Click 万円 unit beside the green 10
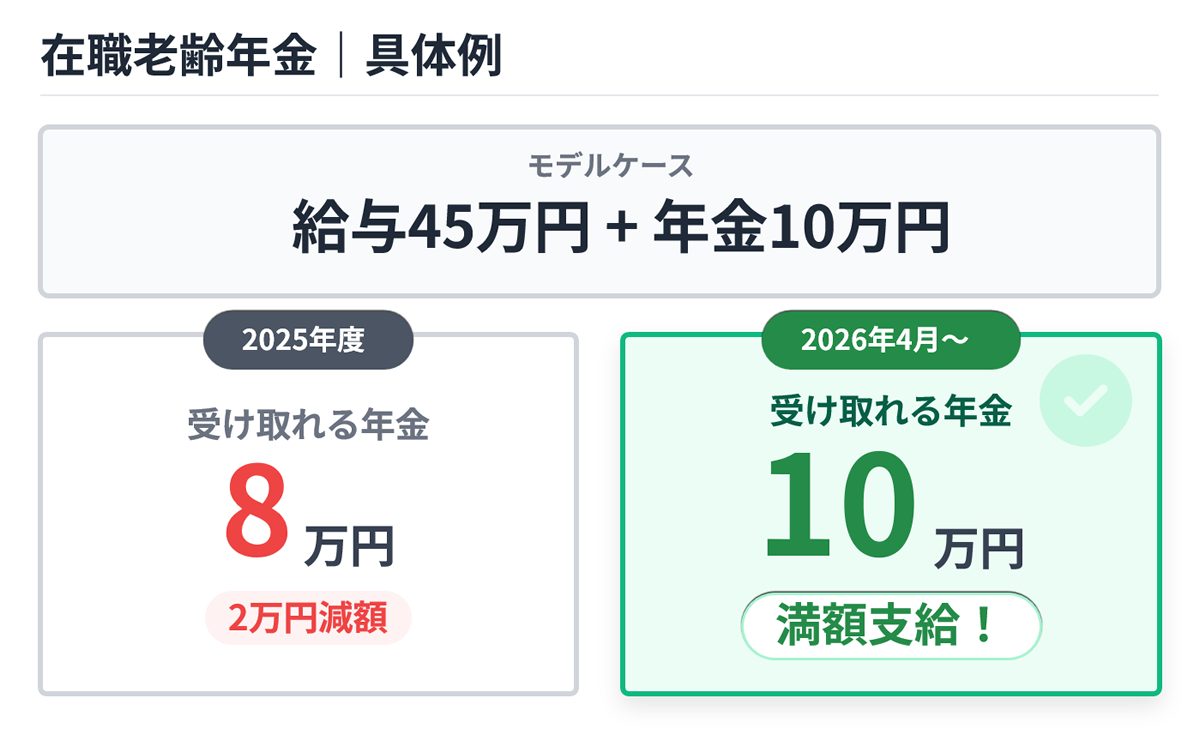This screenshot has width=1200, height=729. point(979,549)
